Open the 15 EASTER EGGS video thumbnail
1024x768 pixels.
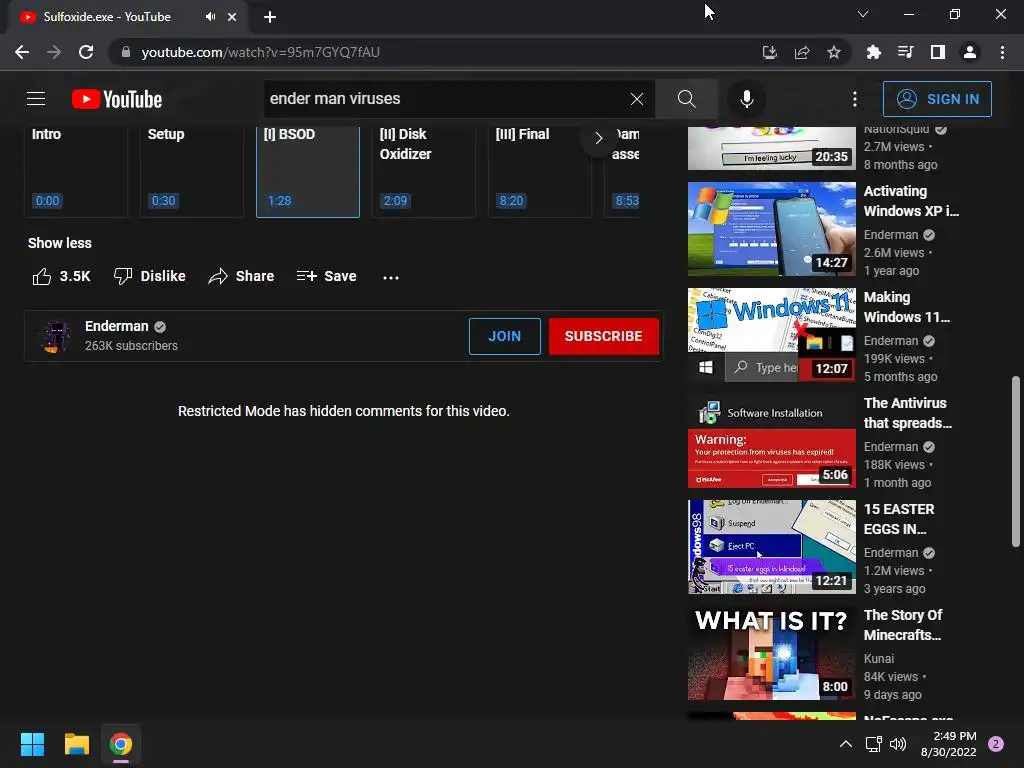tap(771, 547)
